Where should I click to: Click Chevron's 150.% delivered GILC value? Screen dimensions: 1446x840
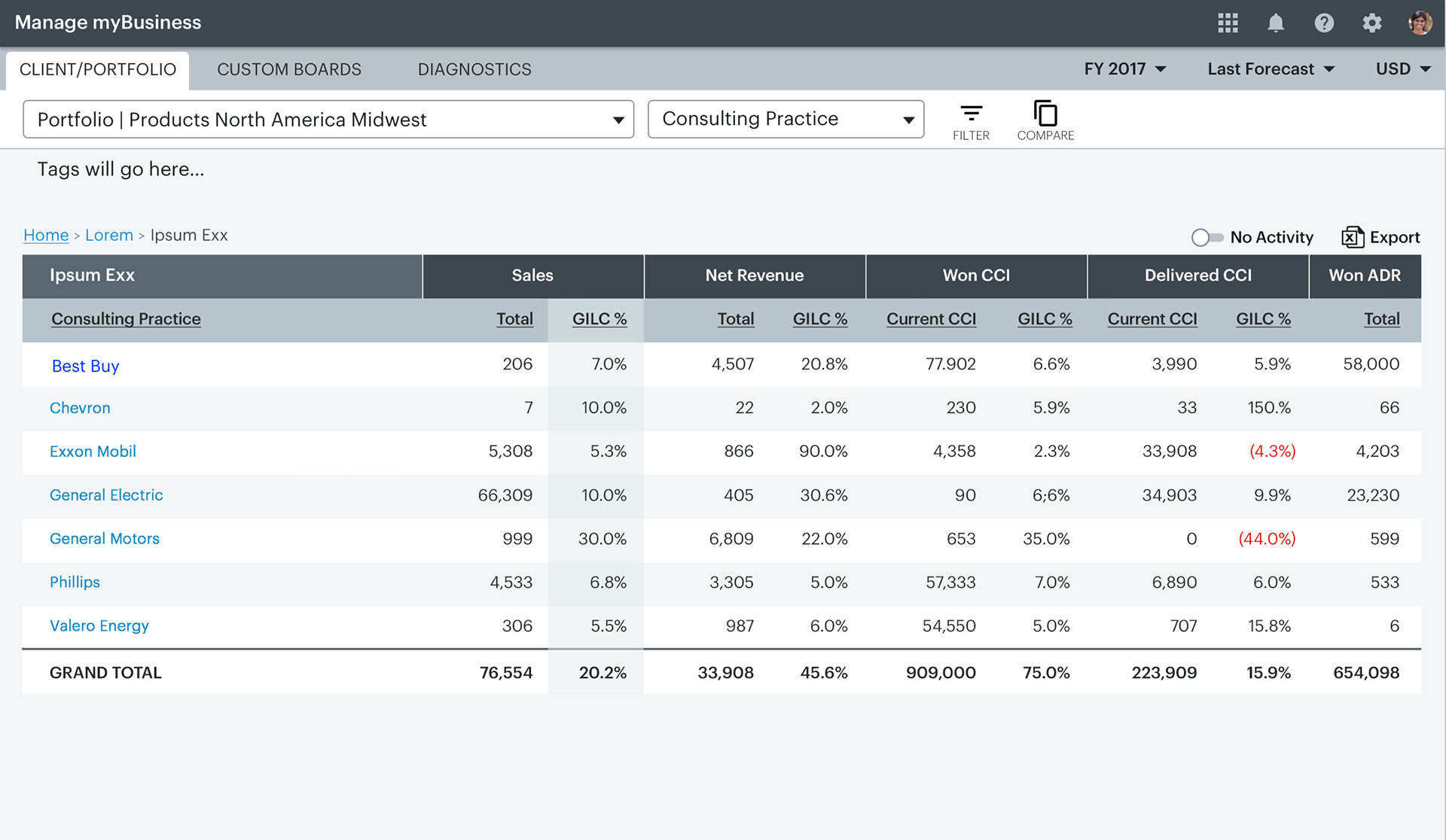tap(1269, 408)
